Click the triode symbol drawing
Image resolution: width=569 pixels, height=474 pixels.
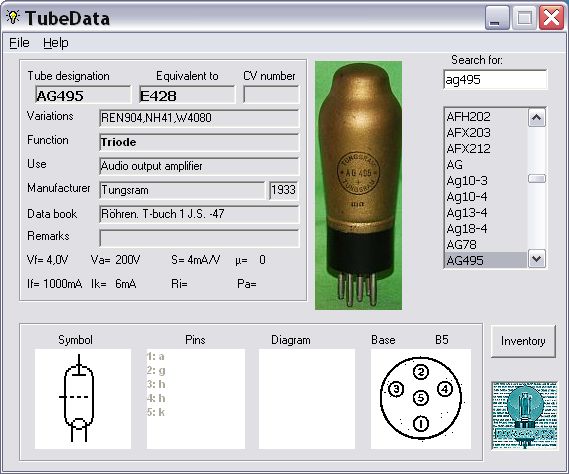[78, 398]
